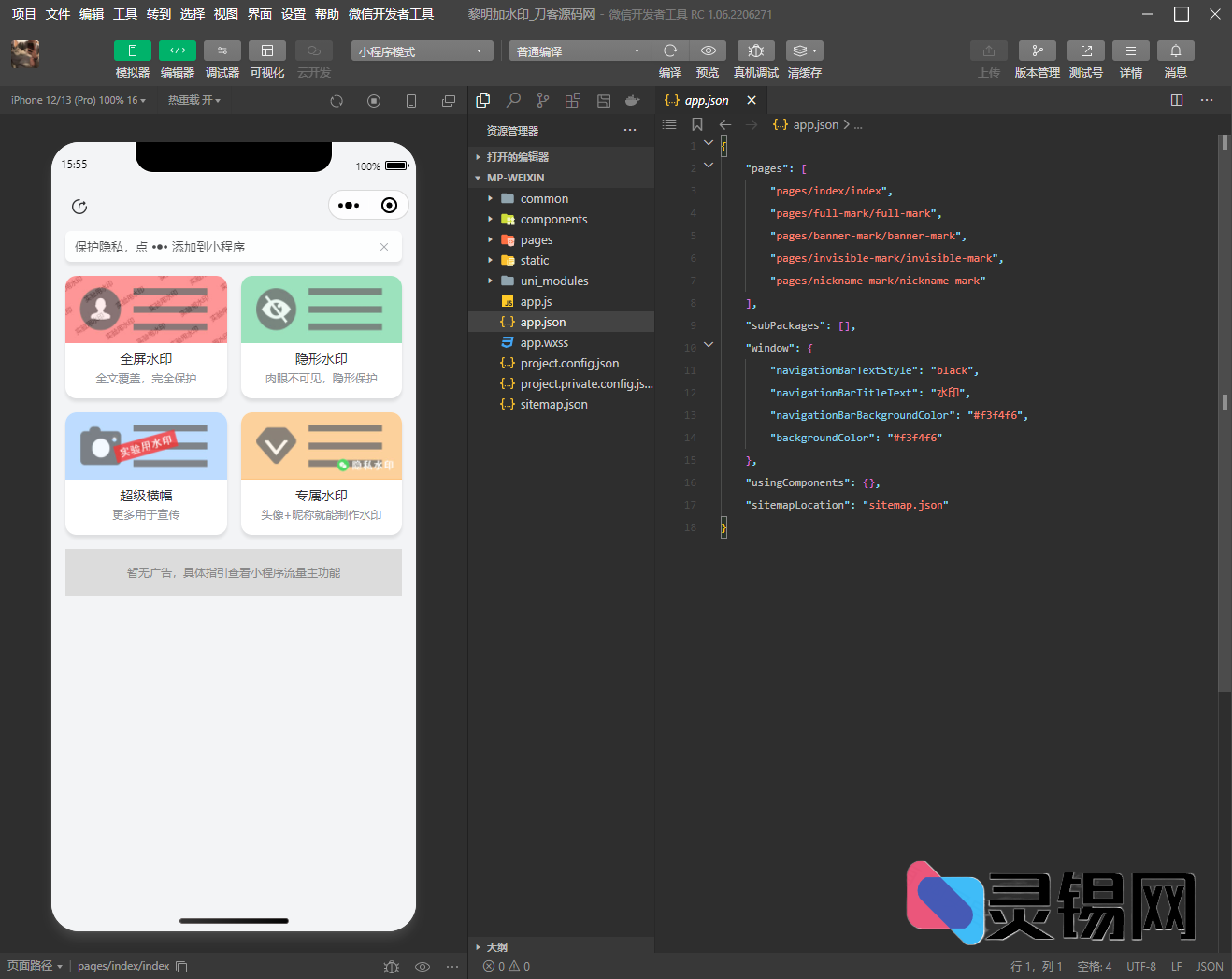Click the stop recording icon in simulator toolbar
Image resolution: width=1232 pixels, height=979 pixels.
pyautogui.click(x=374, y=101)
